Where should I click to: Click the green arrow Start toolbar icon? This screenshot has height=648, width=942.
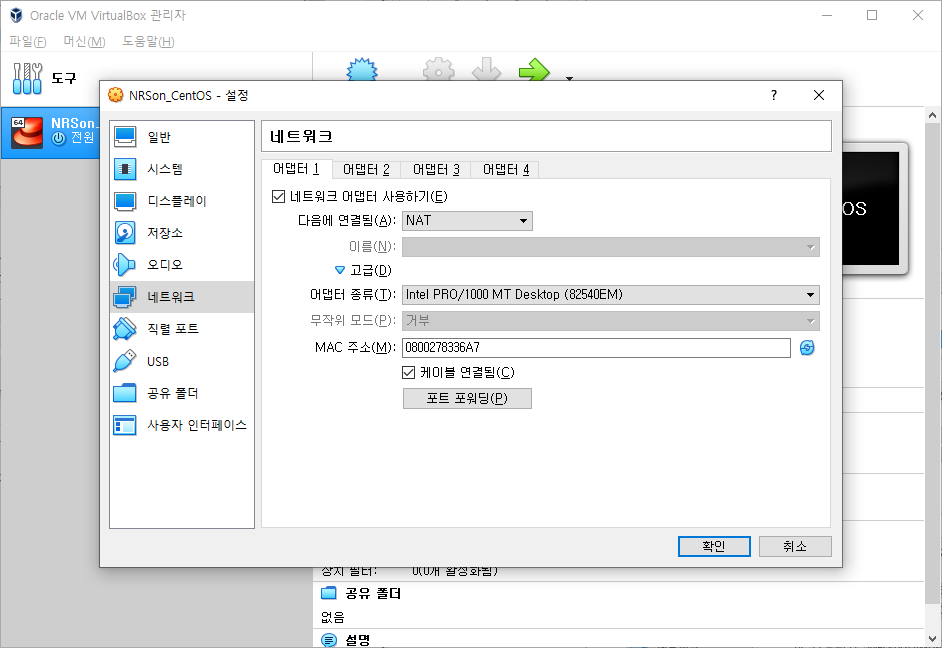534,69
